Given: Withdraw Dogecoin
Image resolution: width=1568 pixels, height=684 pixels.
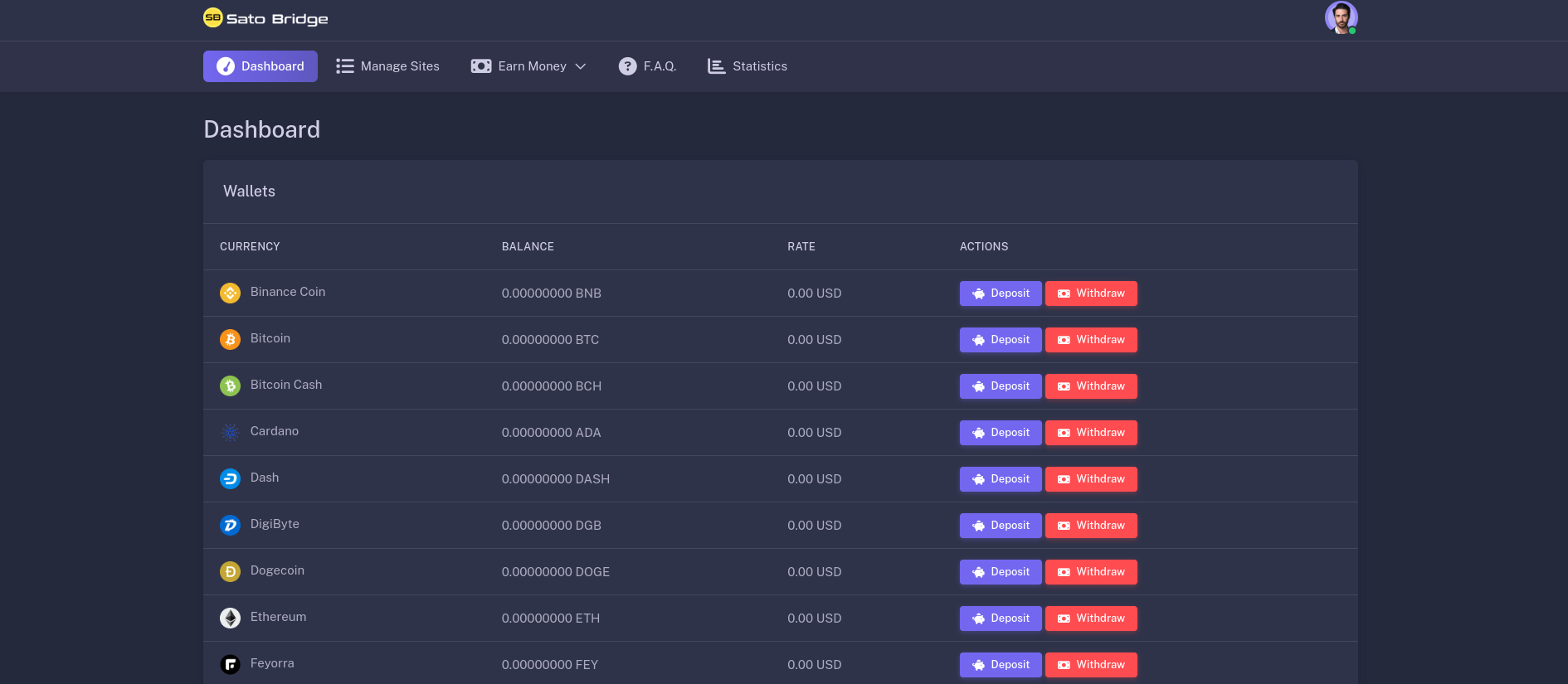Looking at the screenshot, I should point(1091,572).
